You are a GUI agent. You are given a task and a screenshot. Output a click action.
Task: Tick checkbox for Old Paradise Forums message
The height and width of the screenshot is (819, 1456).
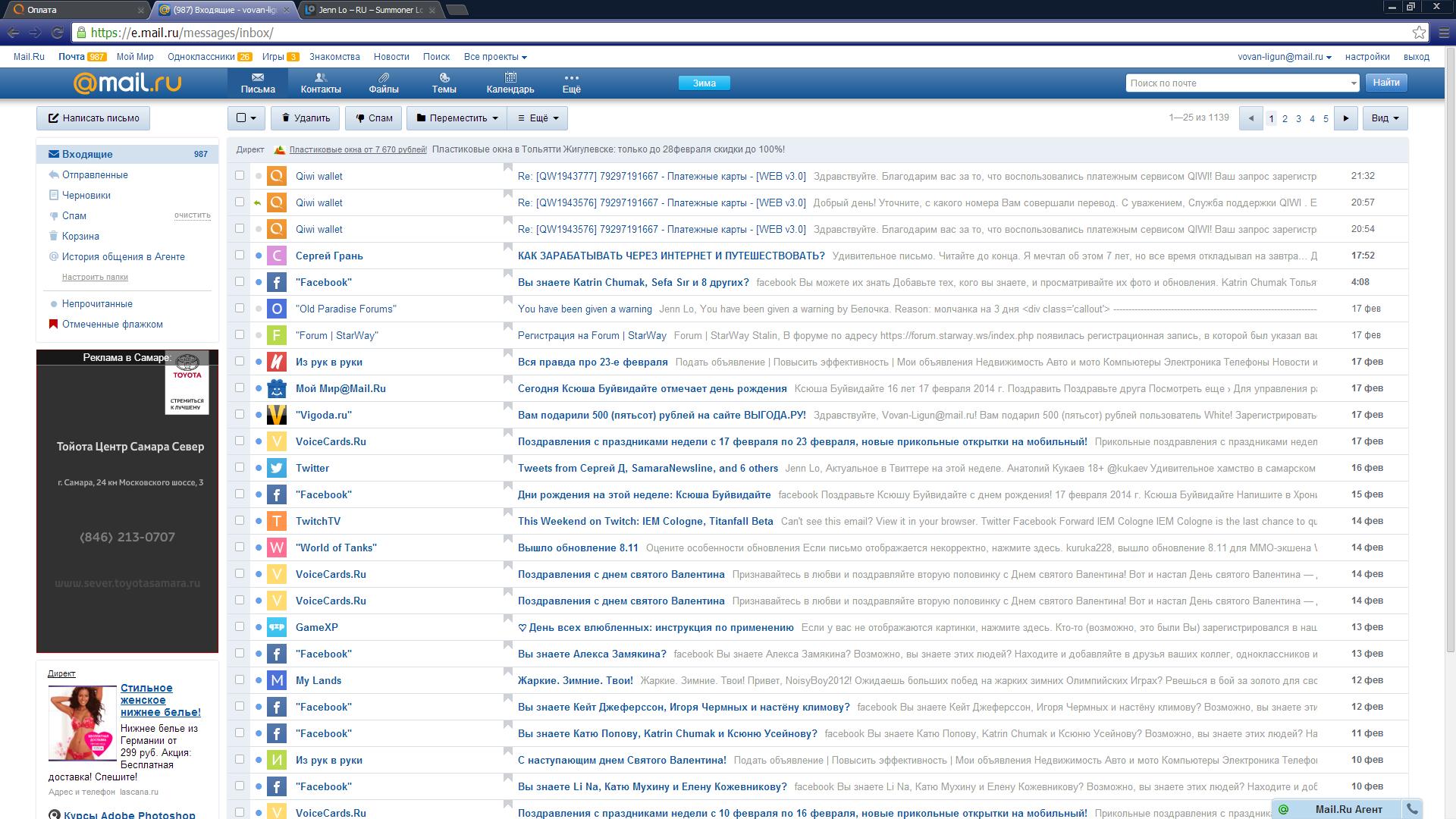tap(240, 308)
